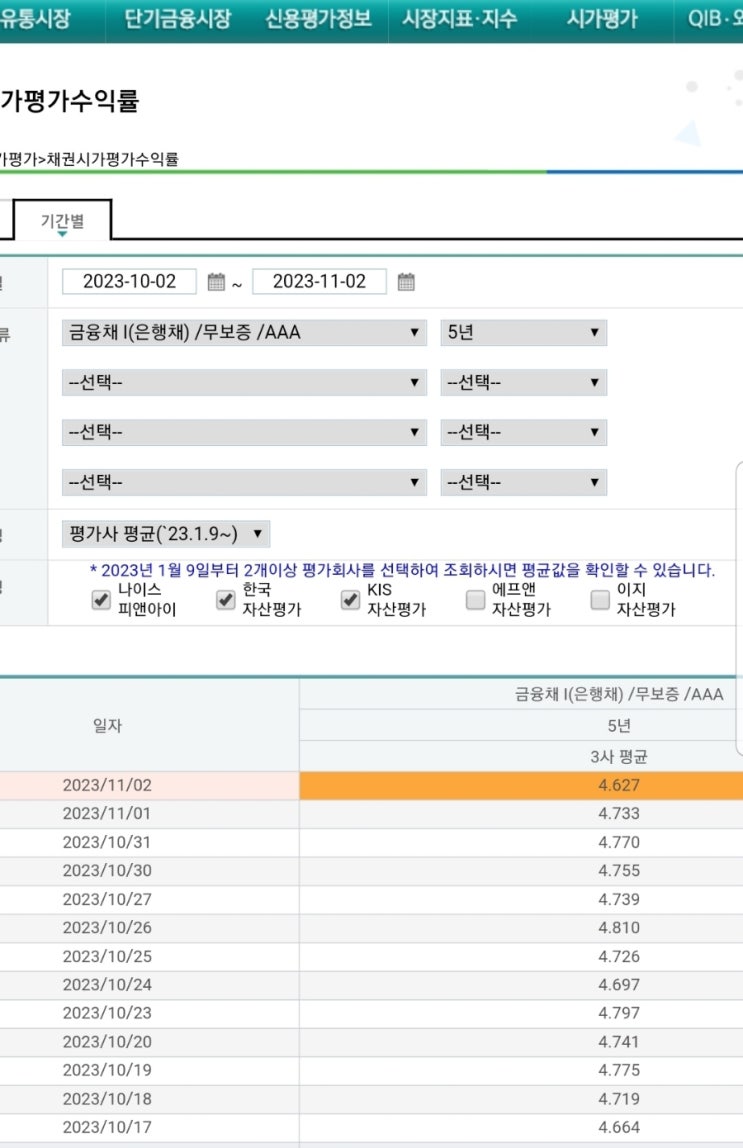Open the start date calendar picker icon
This screenshot has width=743, height=1148.
coord(216,282)
